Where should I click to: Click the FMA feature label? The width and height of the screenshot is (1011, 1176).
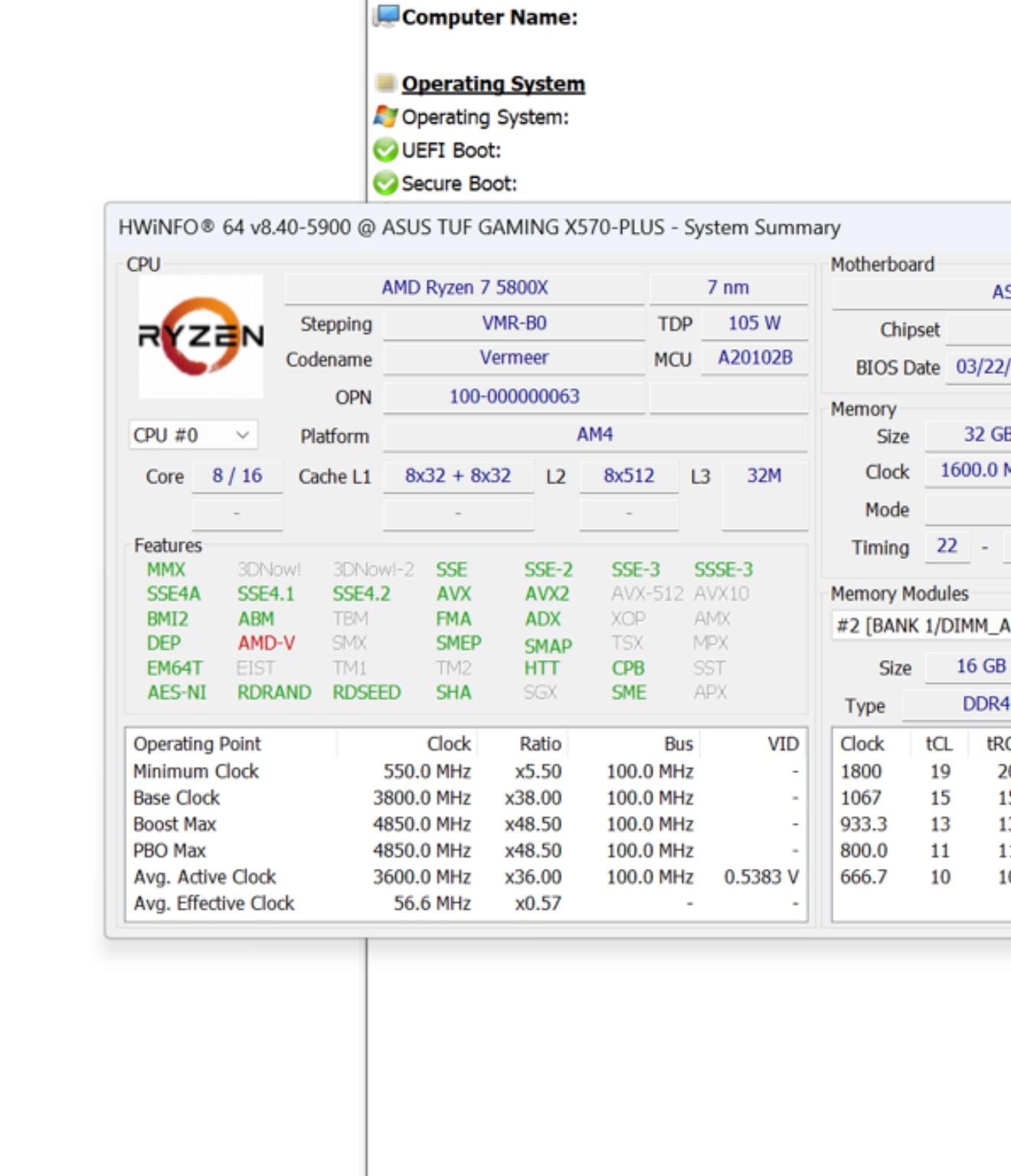click(x=453, y=619)
